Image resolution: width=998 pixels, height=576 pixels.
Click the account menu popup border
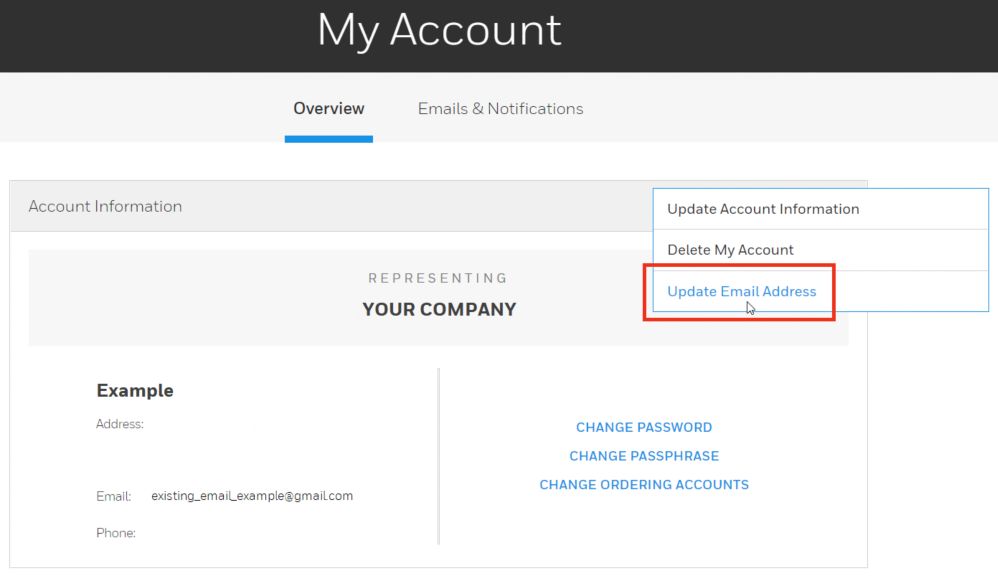(987, 249)
